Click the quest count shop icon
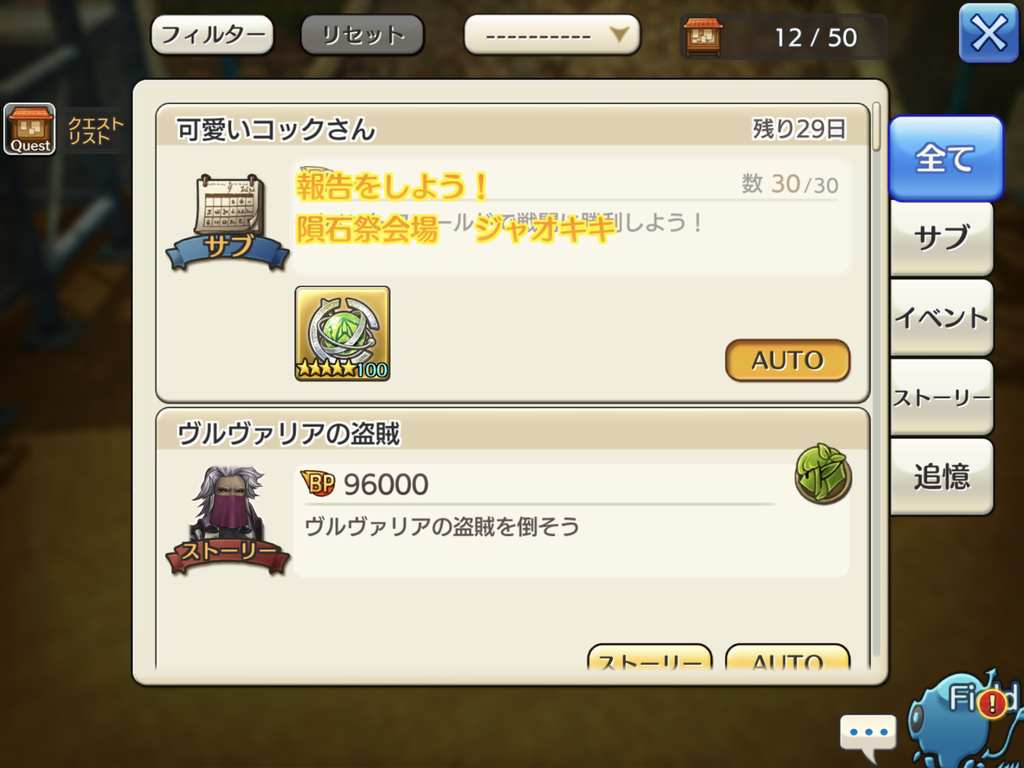1024x768 pixels. [x=703, y=37]
